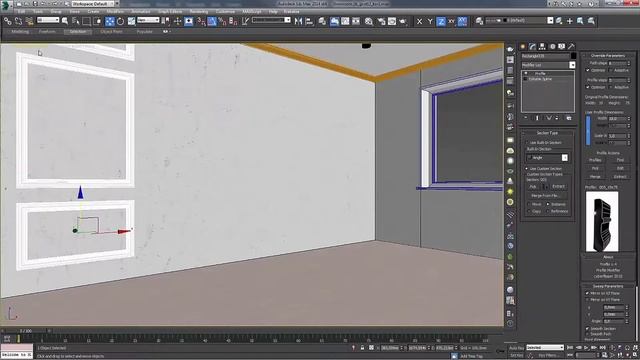Click the Align tool
The height and width of the screenshot is (360, 640).
(x=309, y=21)
